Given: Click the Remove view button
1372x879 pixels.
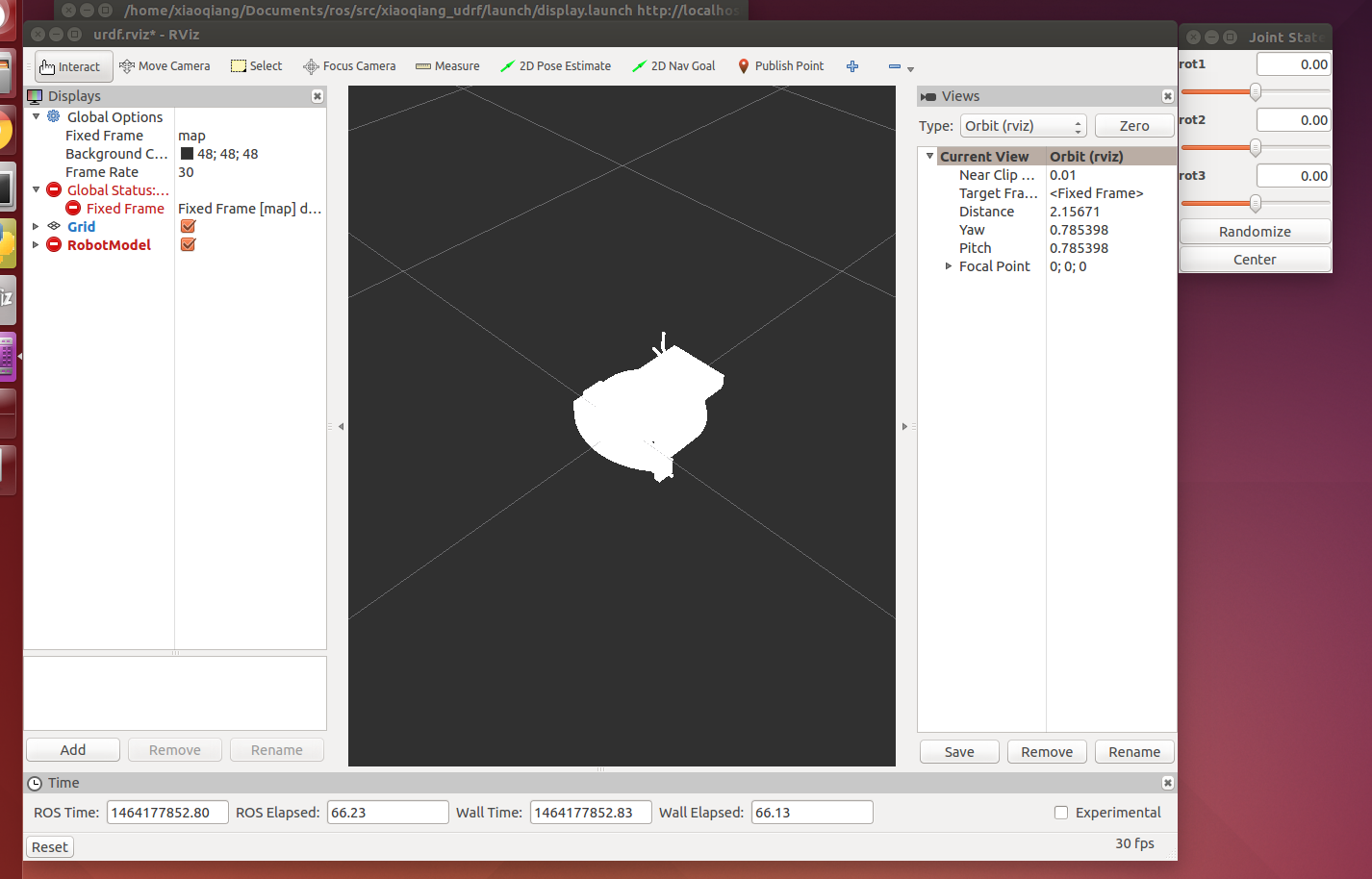Looking at the screenshot, I should (x=1047, y=752).
